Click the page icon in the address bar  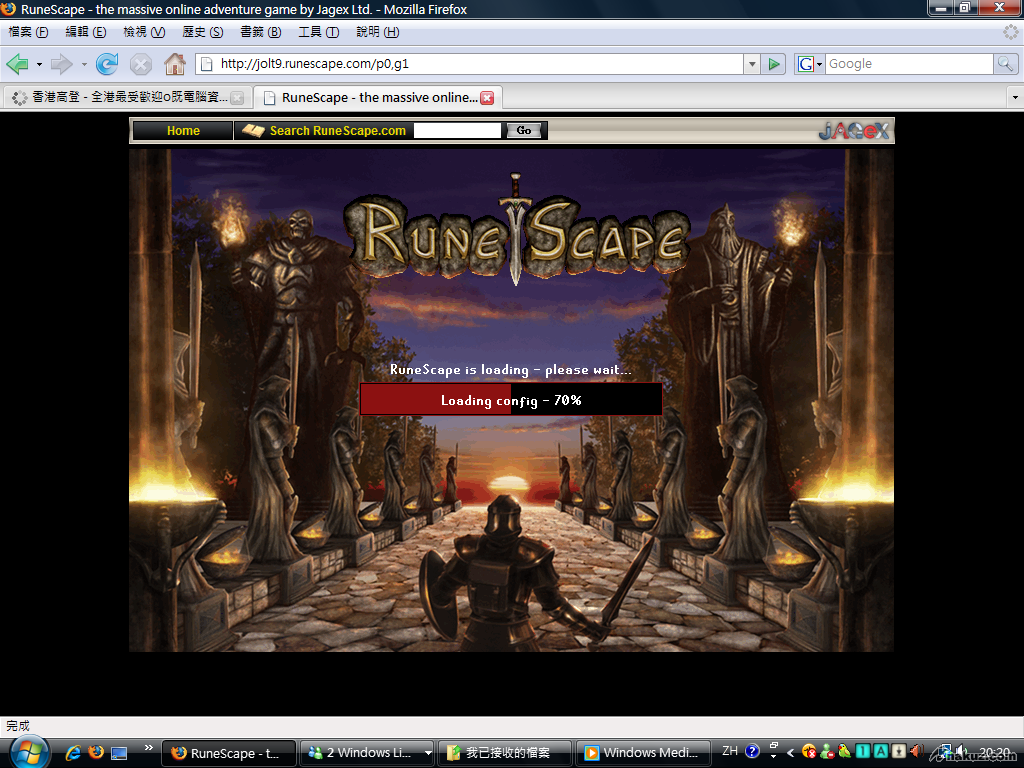click(x=206, y=64)
